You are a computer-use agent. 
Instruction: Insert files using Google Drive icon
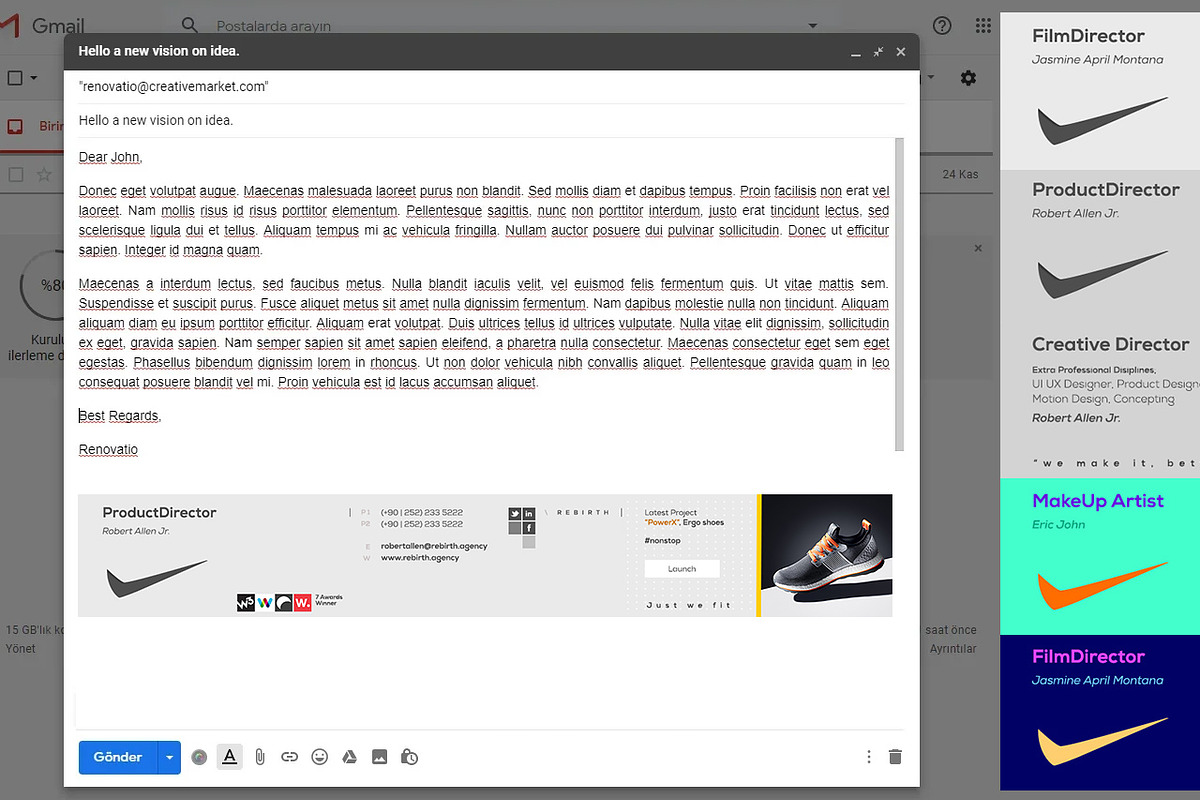coord(350,757)
